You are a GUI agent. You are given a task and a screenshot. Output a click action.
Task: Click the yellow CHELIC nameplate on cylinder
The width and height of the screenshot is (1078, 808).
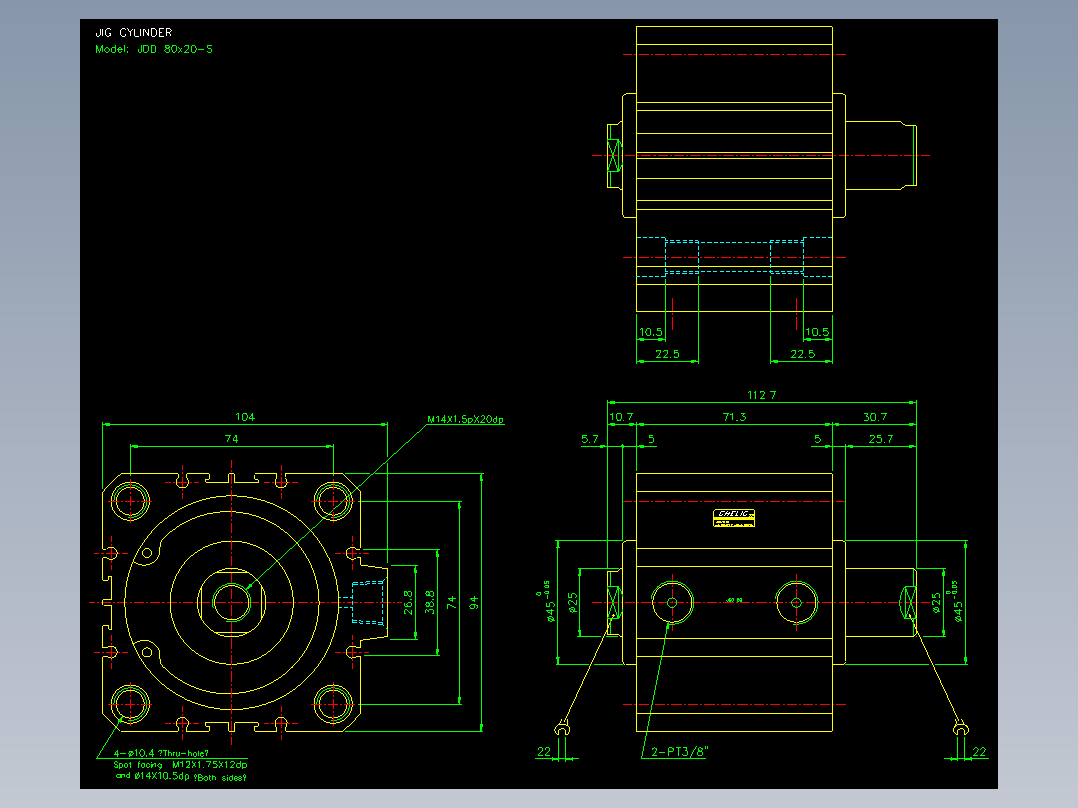pos(734,518)
